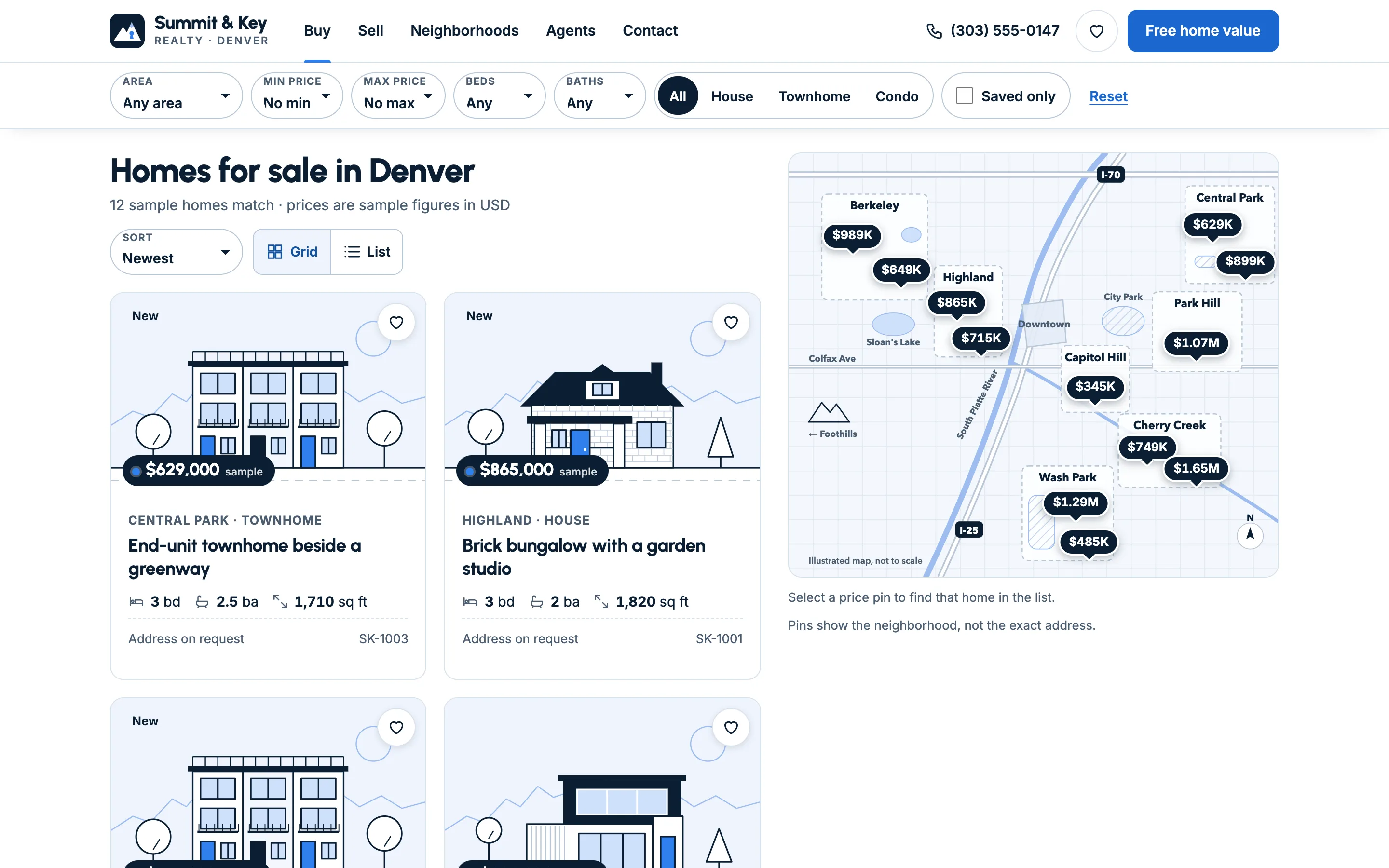Click the Foothills mountain icon on map

point(828,412)
